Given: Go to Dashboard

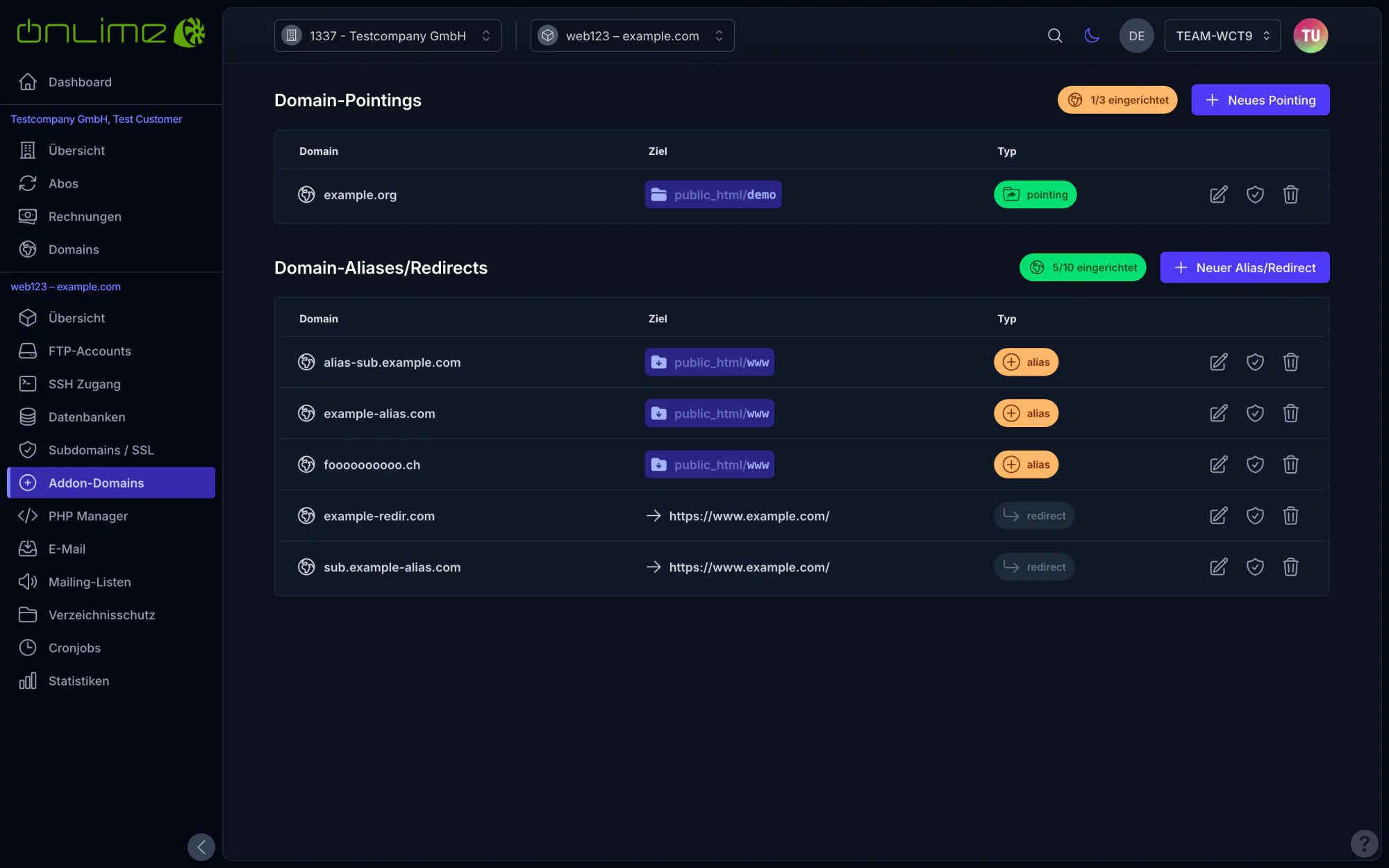Looking at the screenshot, I should (x=111, y=82).
